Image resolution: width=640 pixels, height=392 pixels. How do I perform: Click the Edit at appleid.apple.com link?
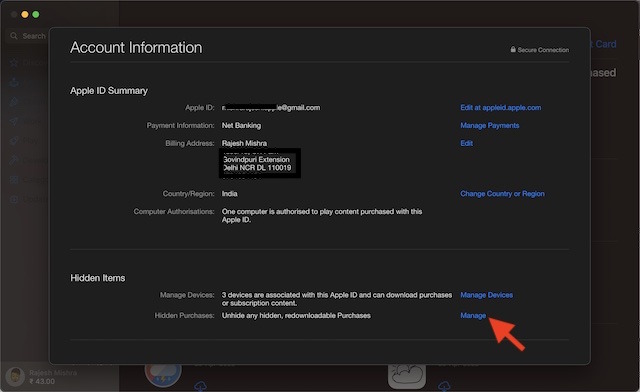[500, 108]
